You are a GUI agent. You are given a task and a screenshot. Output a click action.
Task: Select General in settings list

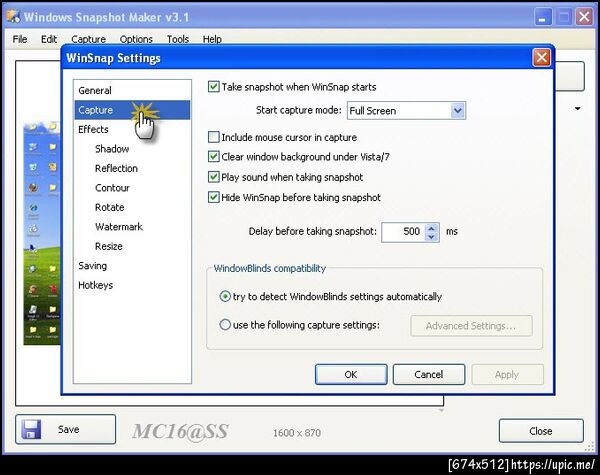[x=132, y=90]
